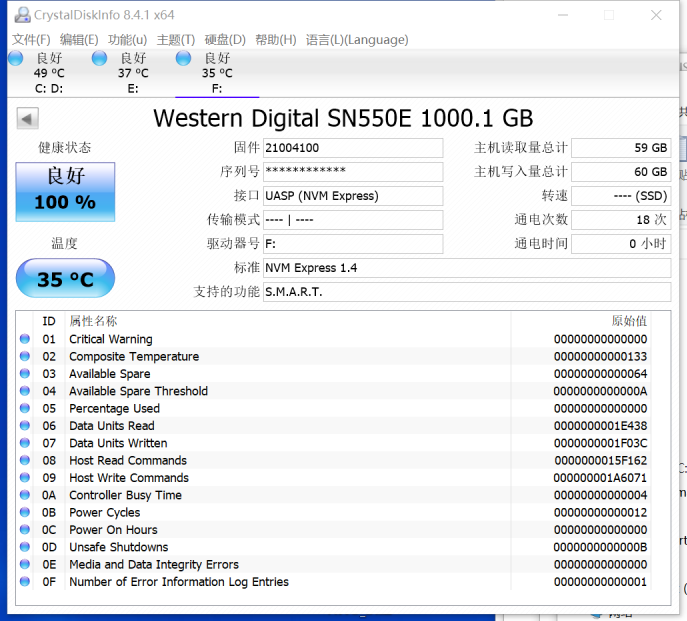The height and width of the screenshot is (621, 687).
Task: Click status dot for Host Write Commands row
Action: [x=25, y=477]
